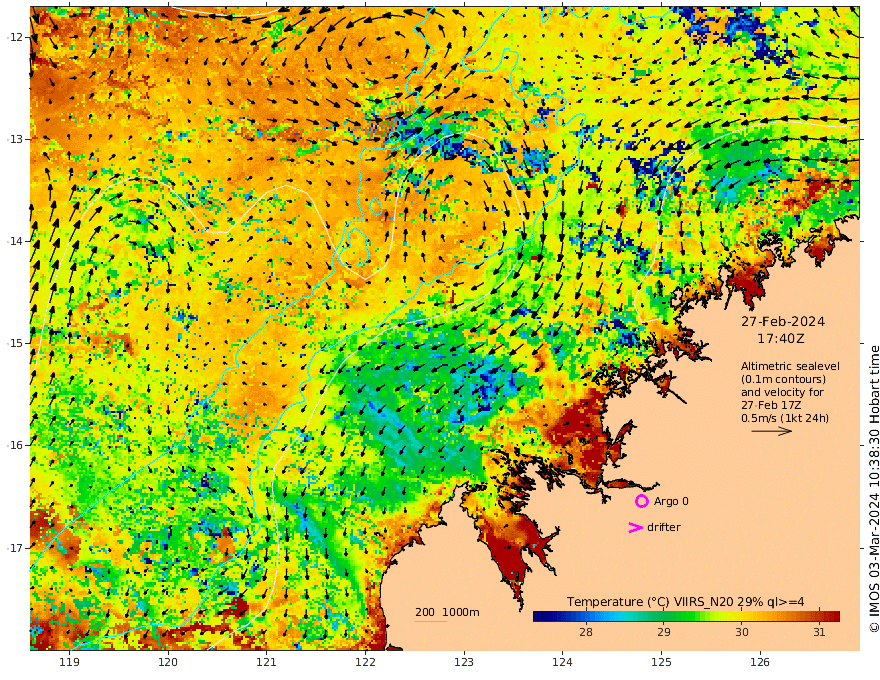Click latitude axis label -15

tap(15, 343)
